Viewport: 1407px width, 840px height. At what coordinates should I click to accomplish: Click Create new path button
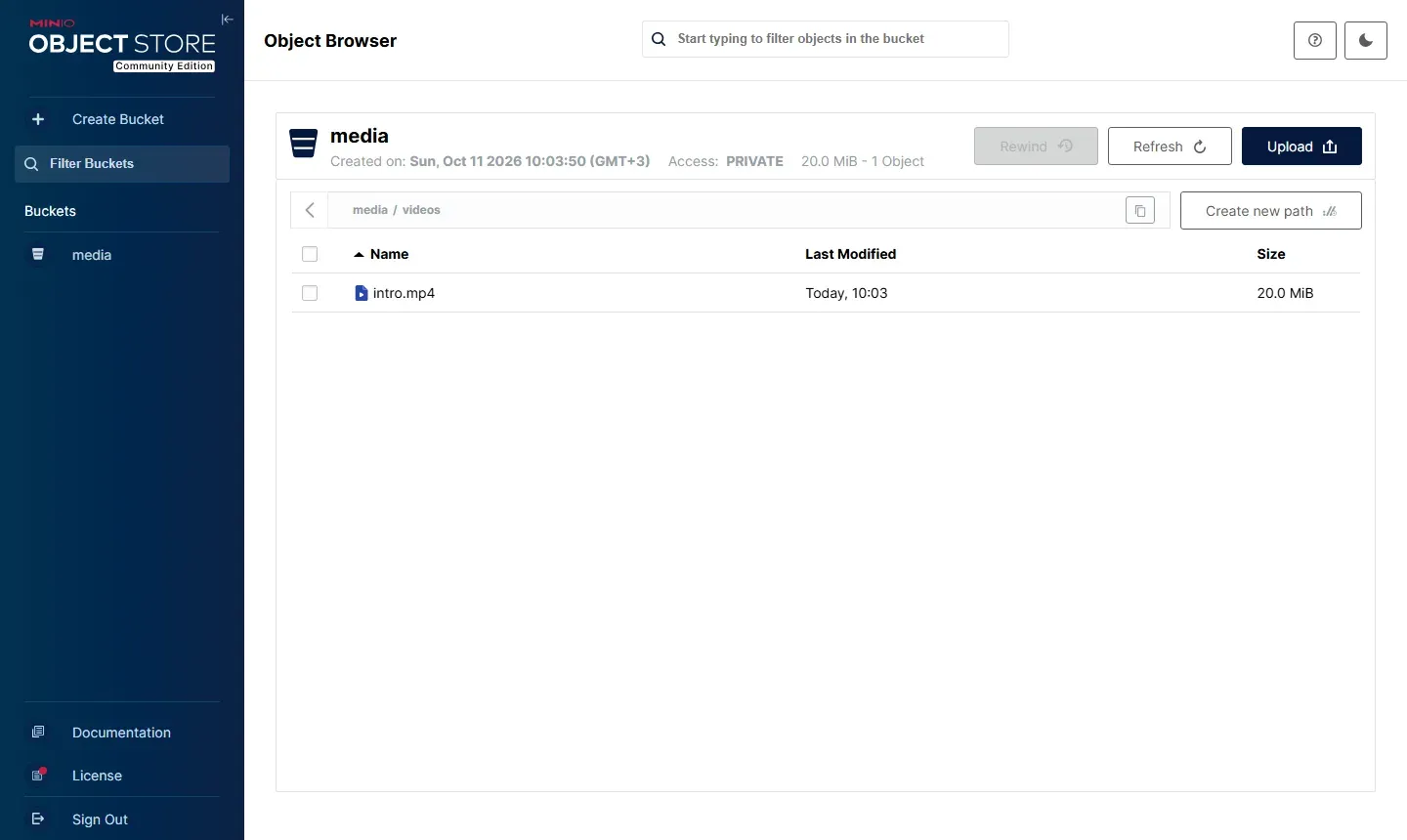coord(1270,211)
